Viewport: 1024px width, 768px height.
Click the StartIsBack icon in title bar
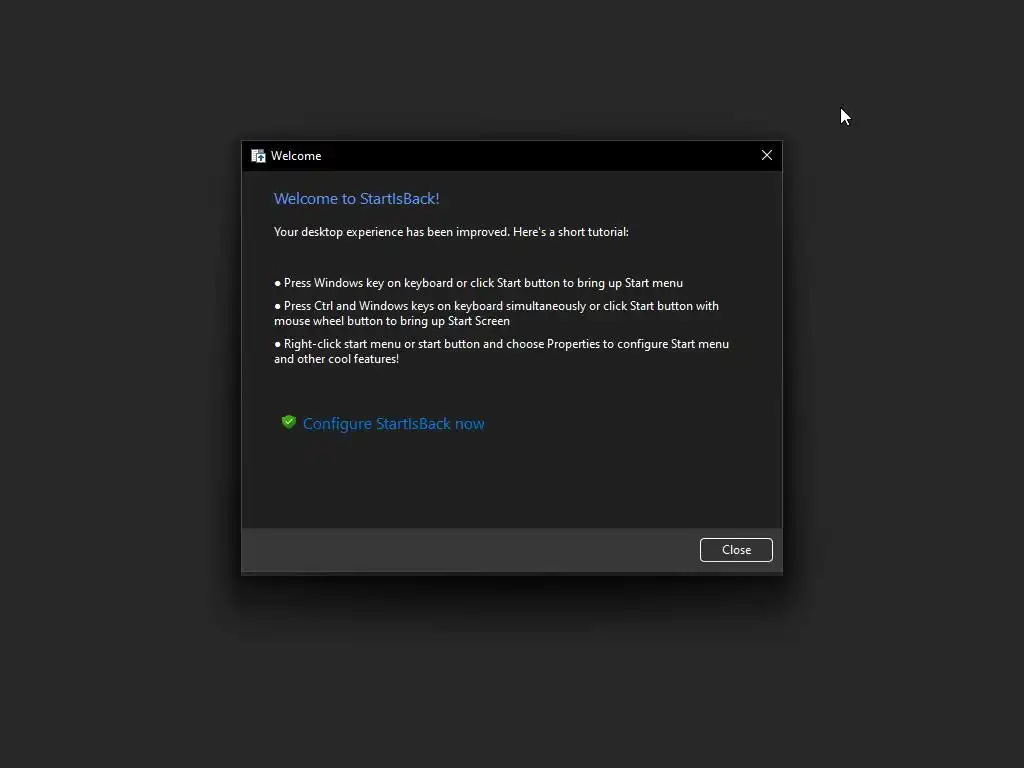tap(259, 156)
